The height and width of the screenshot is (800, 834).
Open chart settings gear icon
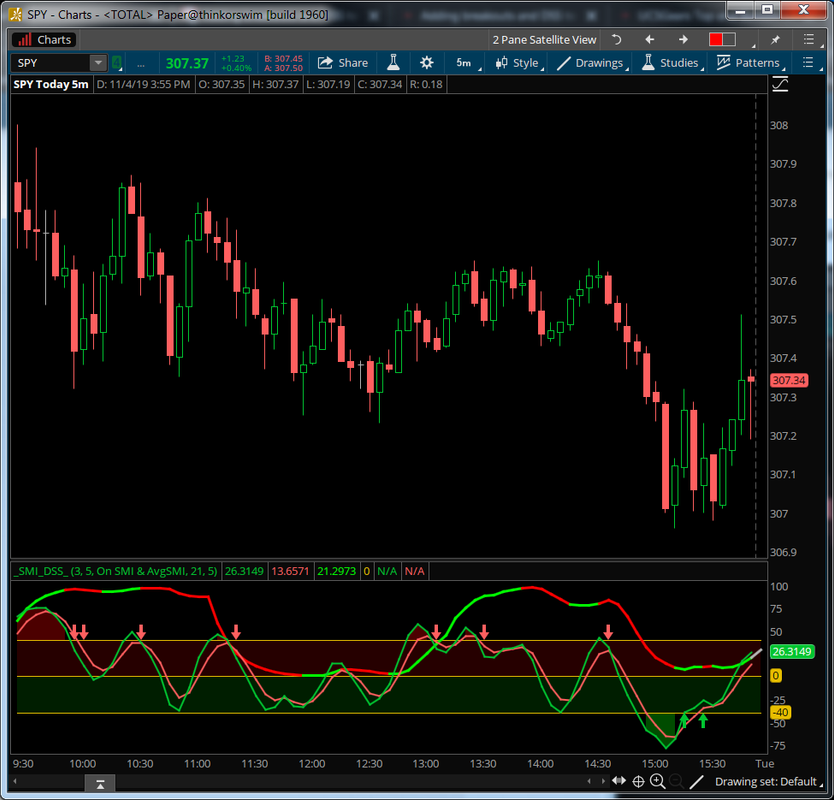click(x=427, y=63)
